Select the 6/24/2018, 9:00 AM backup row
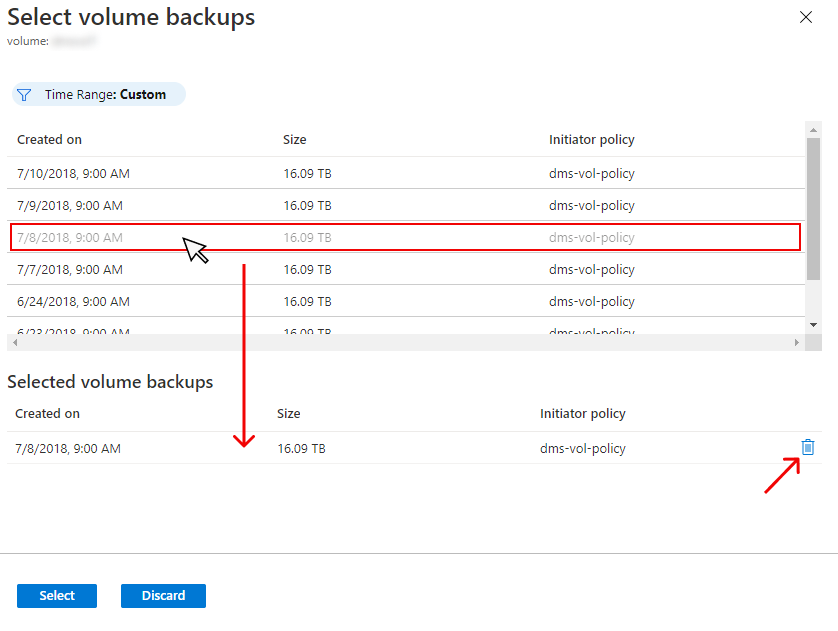838x631 pixels. (x=73, y=302)
